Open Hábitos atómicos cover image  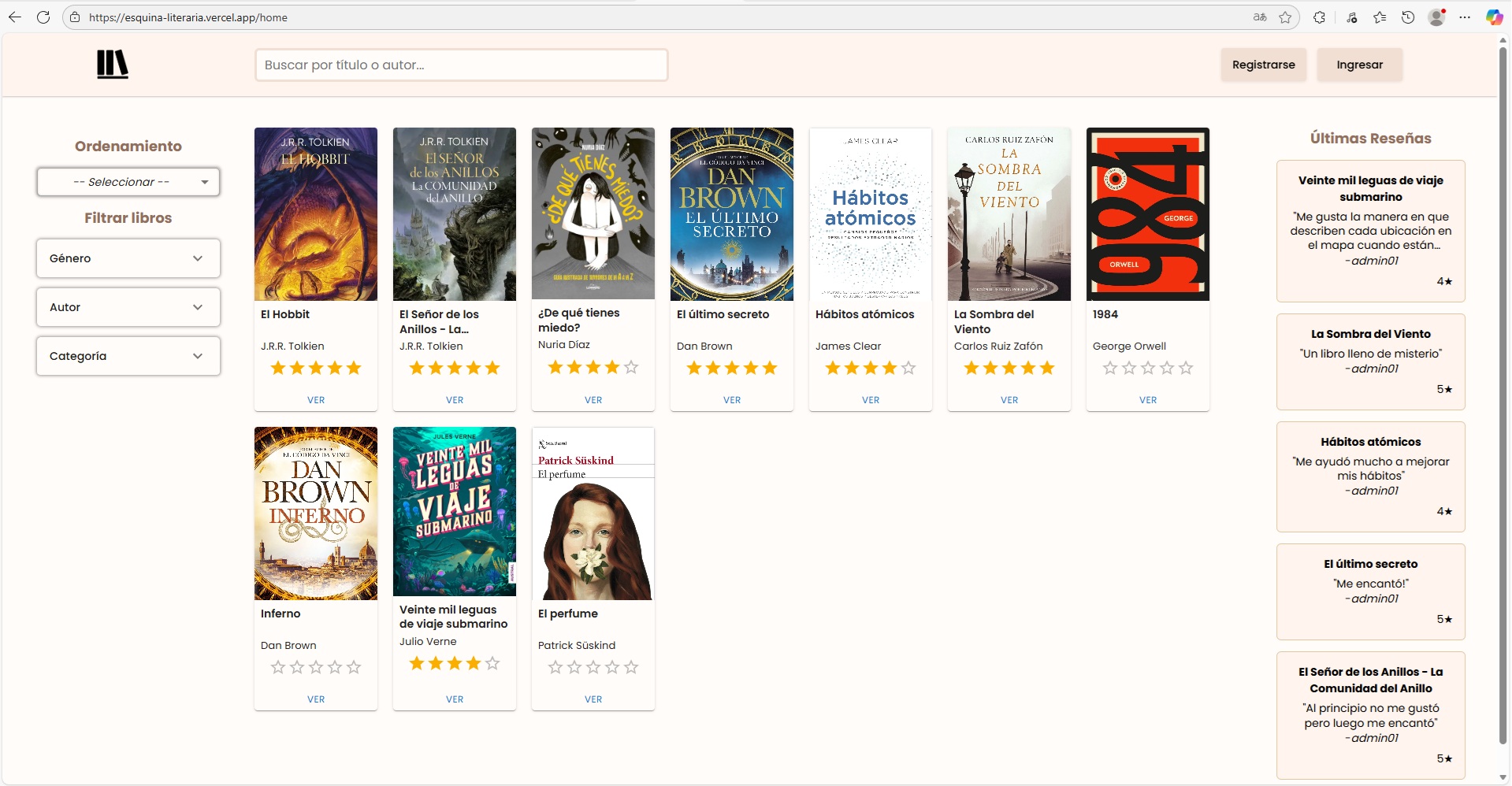pyautogui.click(x=871, y=214)
